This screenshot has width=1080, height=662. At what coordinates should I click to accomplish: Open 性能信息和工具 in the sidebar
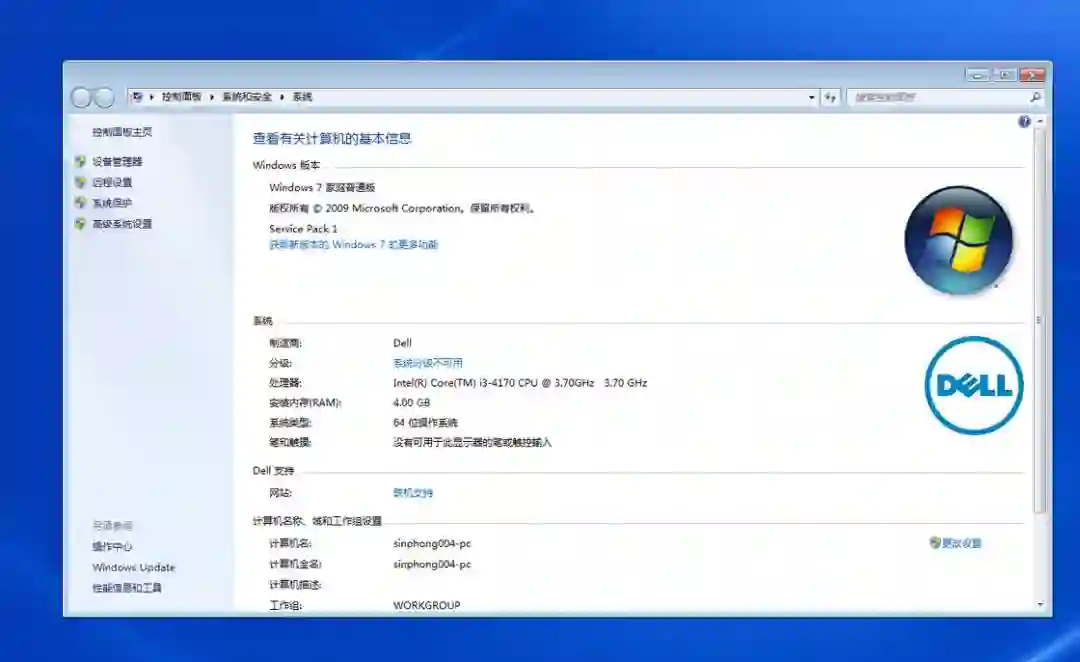point(127,588)
